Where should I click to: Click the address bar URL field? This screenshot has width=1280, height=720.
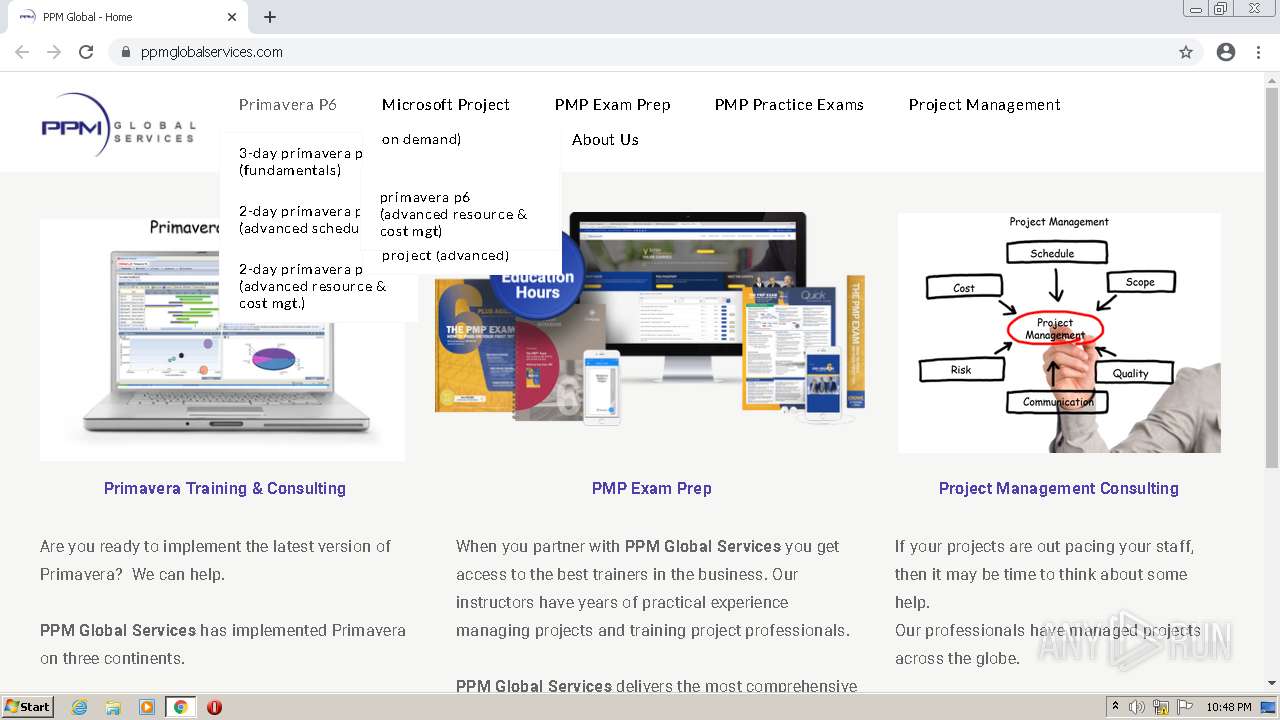pyautogui.click(x=640, y=52)
